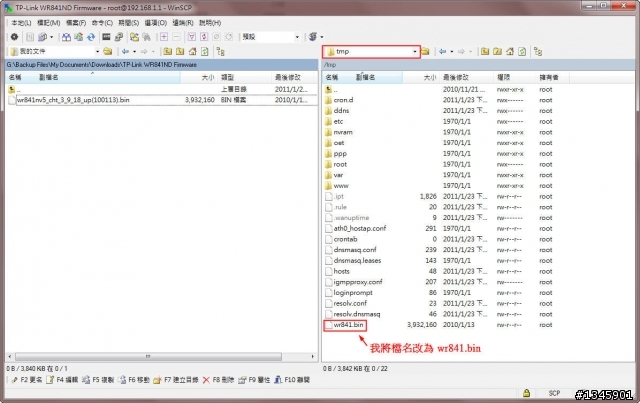Go back in the remote panel
The image size is (640, 403).
tap(442, 51)
